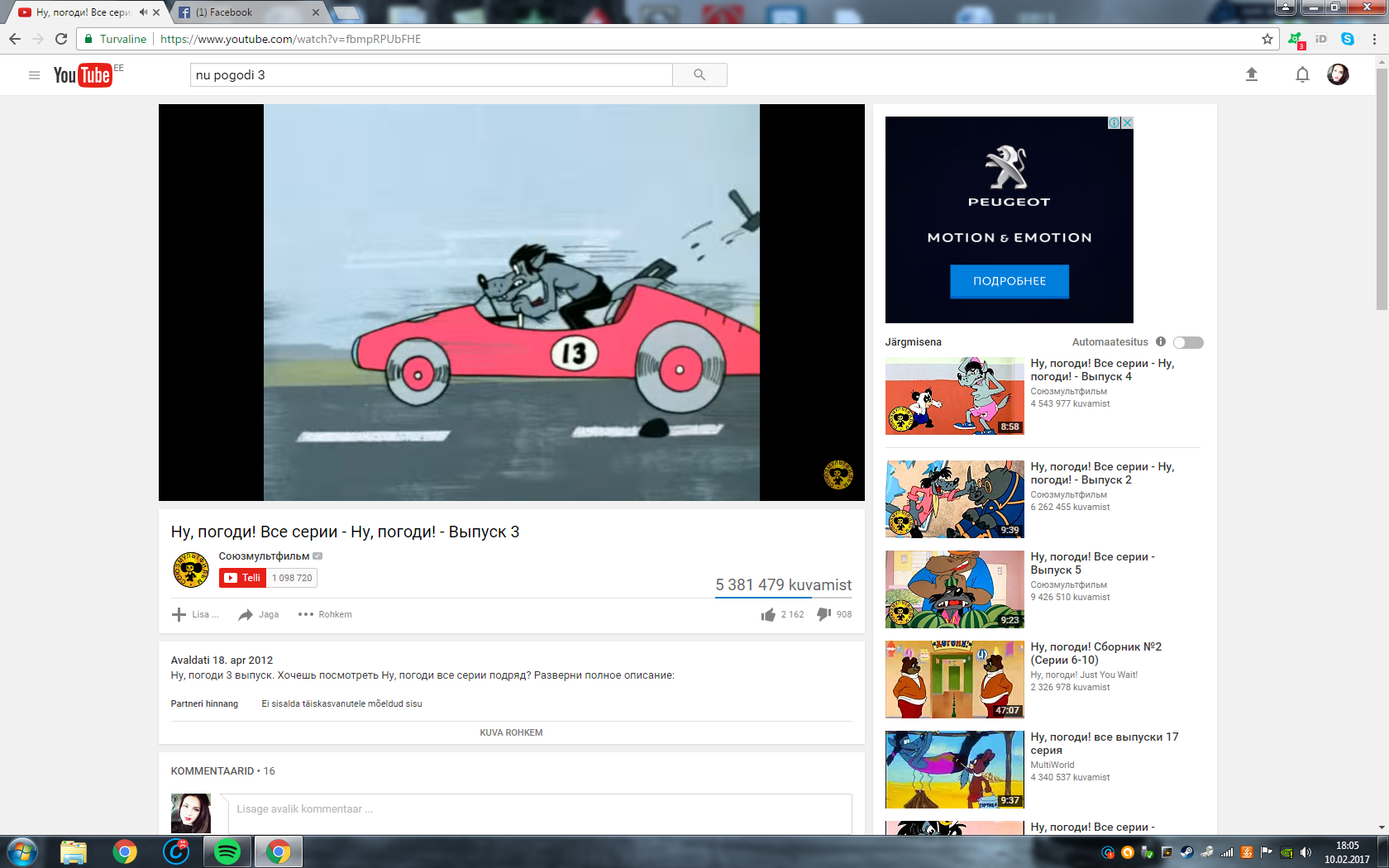Mute tab via speaker icon on YouTube tab

143,12
